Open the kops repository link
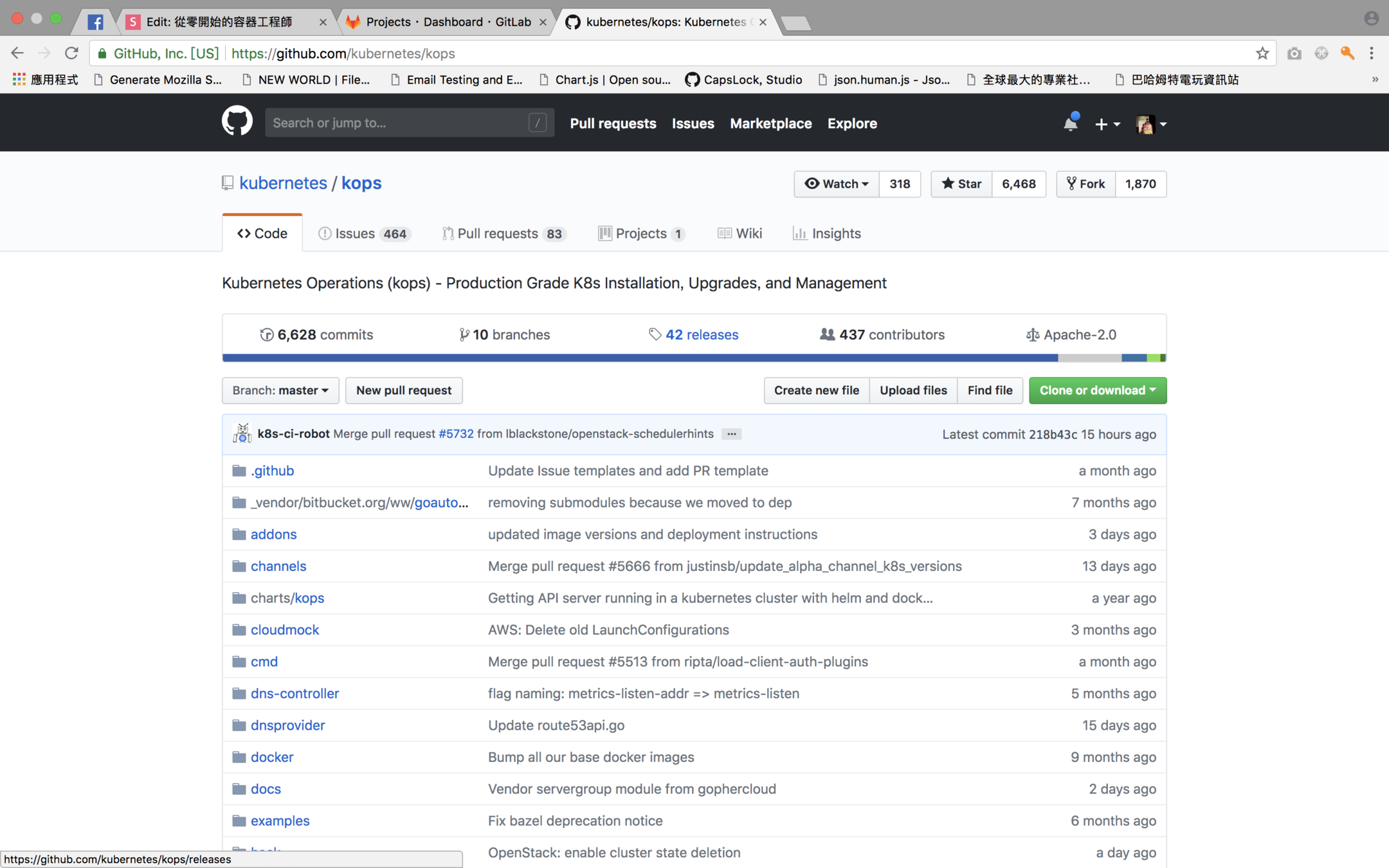The width and height of the screenshot is (1389, 868). pyautogui.click(x=361, y=183)
